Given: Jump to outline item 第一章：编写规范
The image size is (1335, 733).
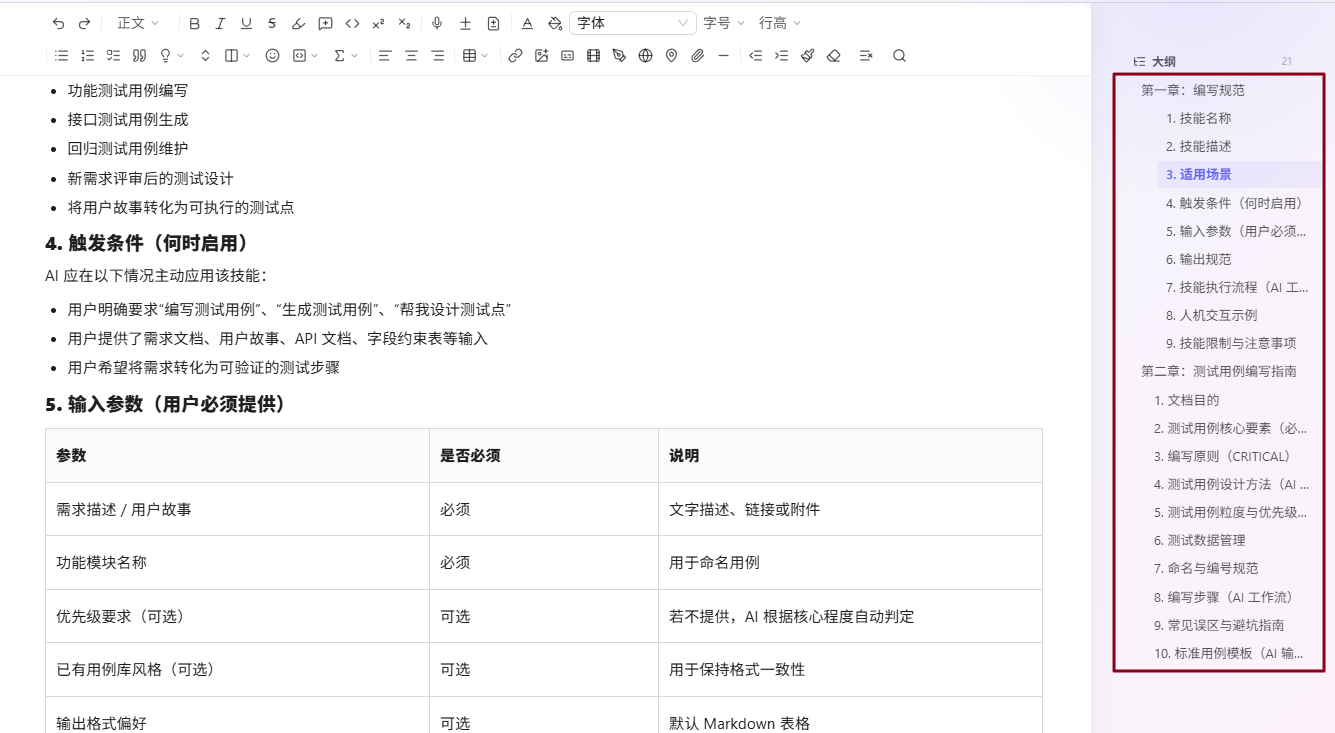Looking at the screenshot, I should [1193, 90].
